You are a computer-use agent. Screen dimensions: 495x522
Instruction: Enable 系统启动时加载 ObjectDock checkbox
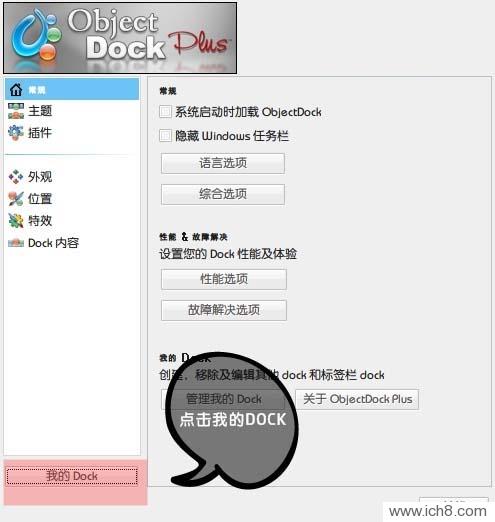coord(165,112)
